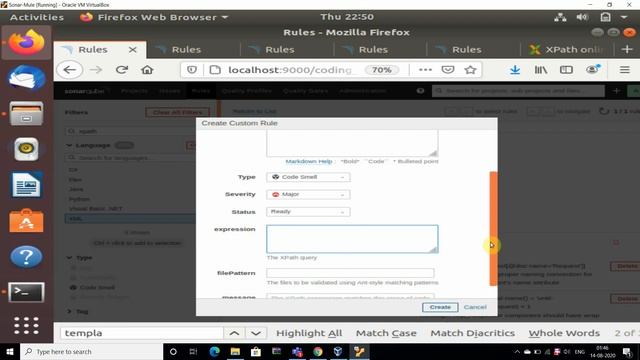640x360 pixels.
Task: Toggle Match Case in find bar
Action: coord(386,333)
